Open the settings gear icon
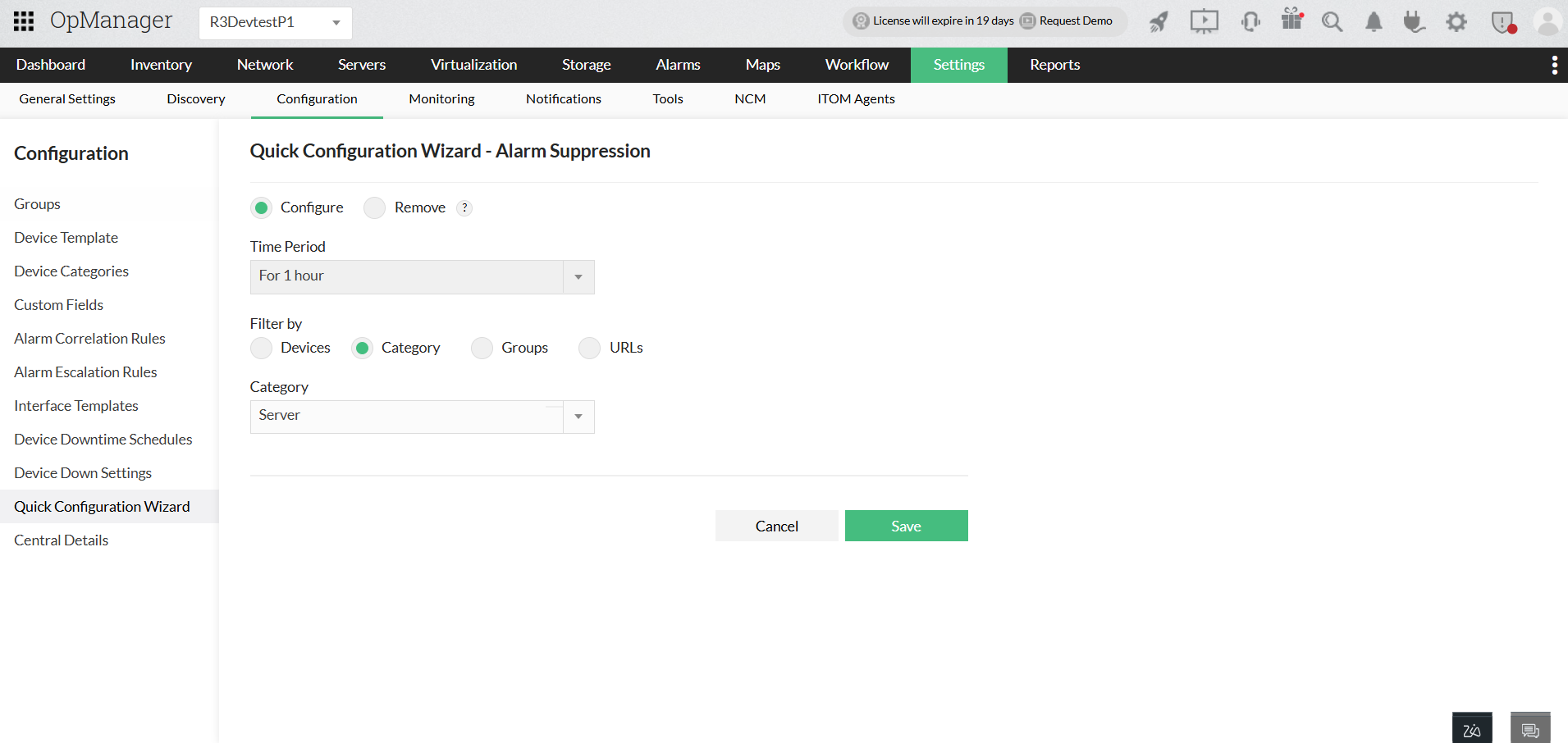Viewport: 1568px width, 743px height. coord(1456,22)
